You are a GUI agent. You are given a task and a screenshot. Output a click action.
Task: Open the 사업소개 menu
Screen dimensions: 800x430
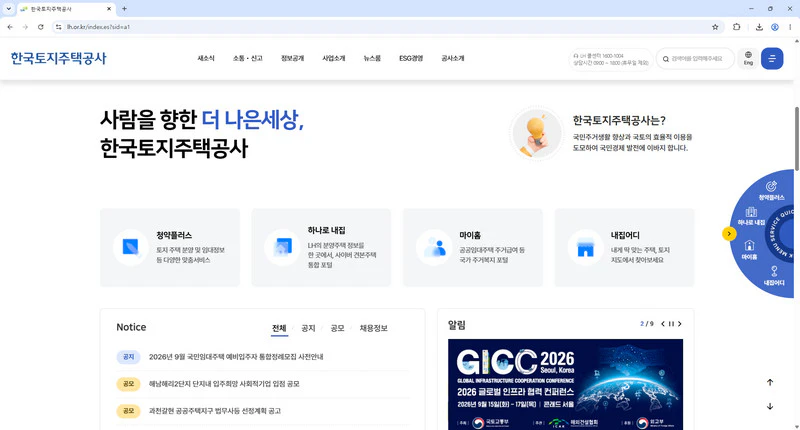(334, 59)
